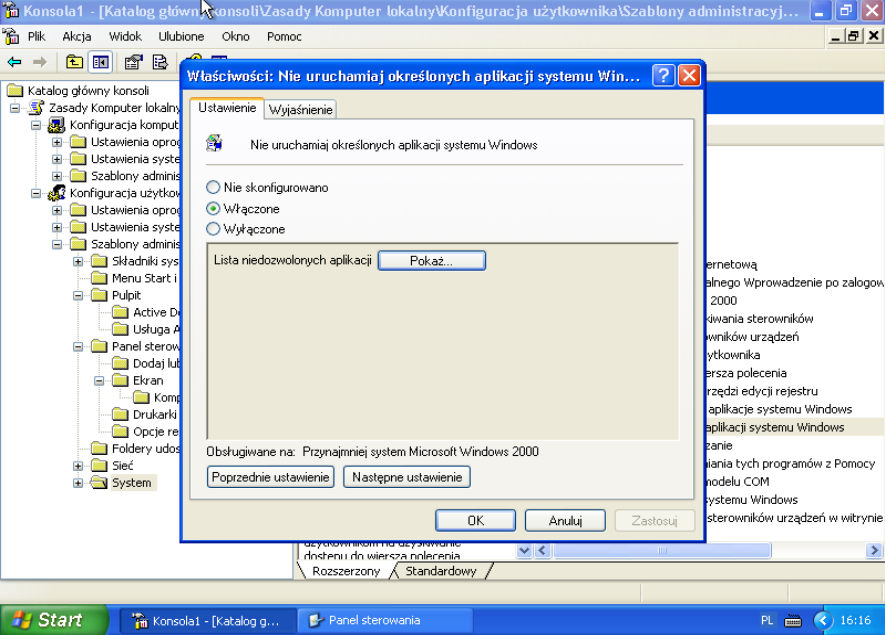
Task: Expand the Składniki systemu tree node
Action: pyautogui.click(x=78, y=262)
